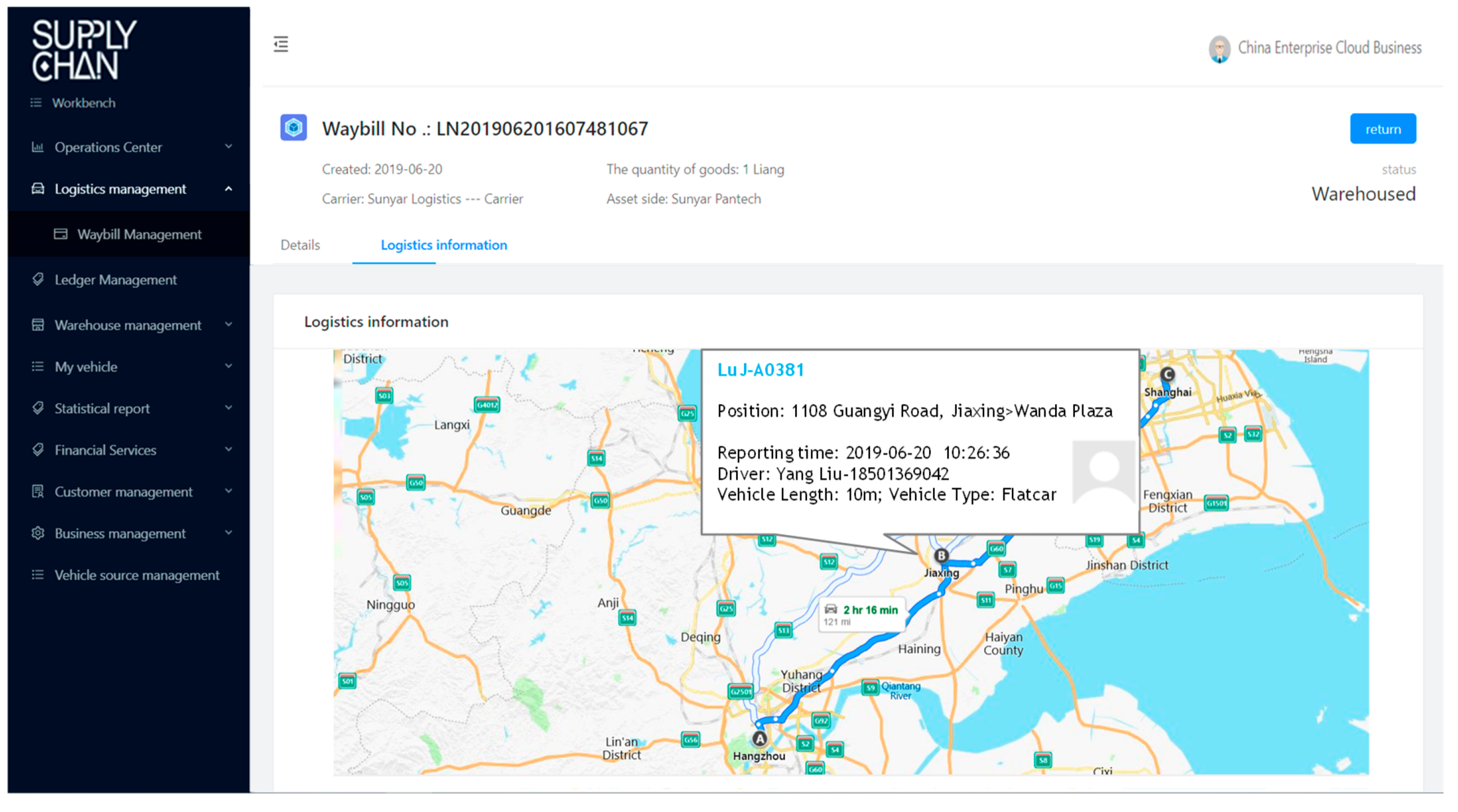Screen dimensions: 1458x812
Task: Switch to the Details tab
Action: click(300, 245)
